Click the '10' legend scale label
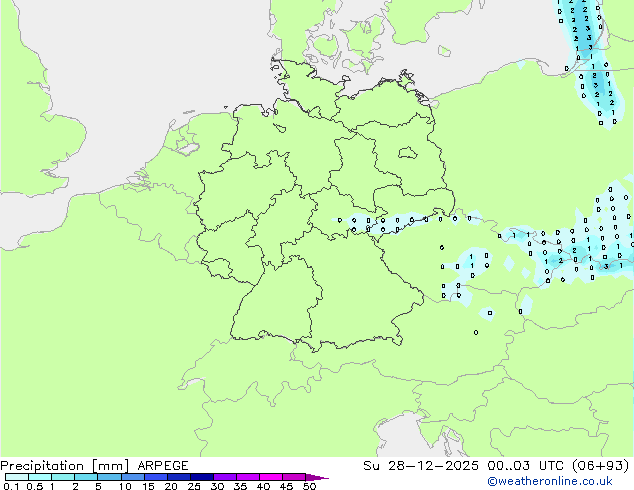Screen dimensions: 634x490 click(x=125, y=486)
